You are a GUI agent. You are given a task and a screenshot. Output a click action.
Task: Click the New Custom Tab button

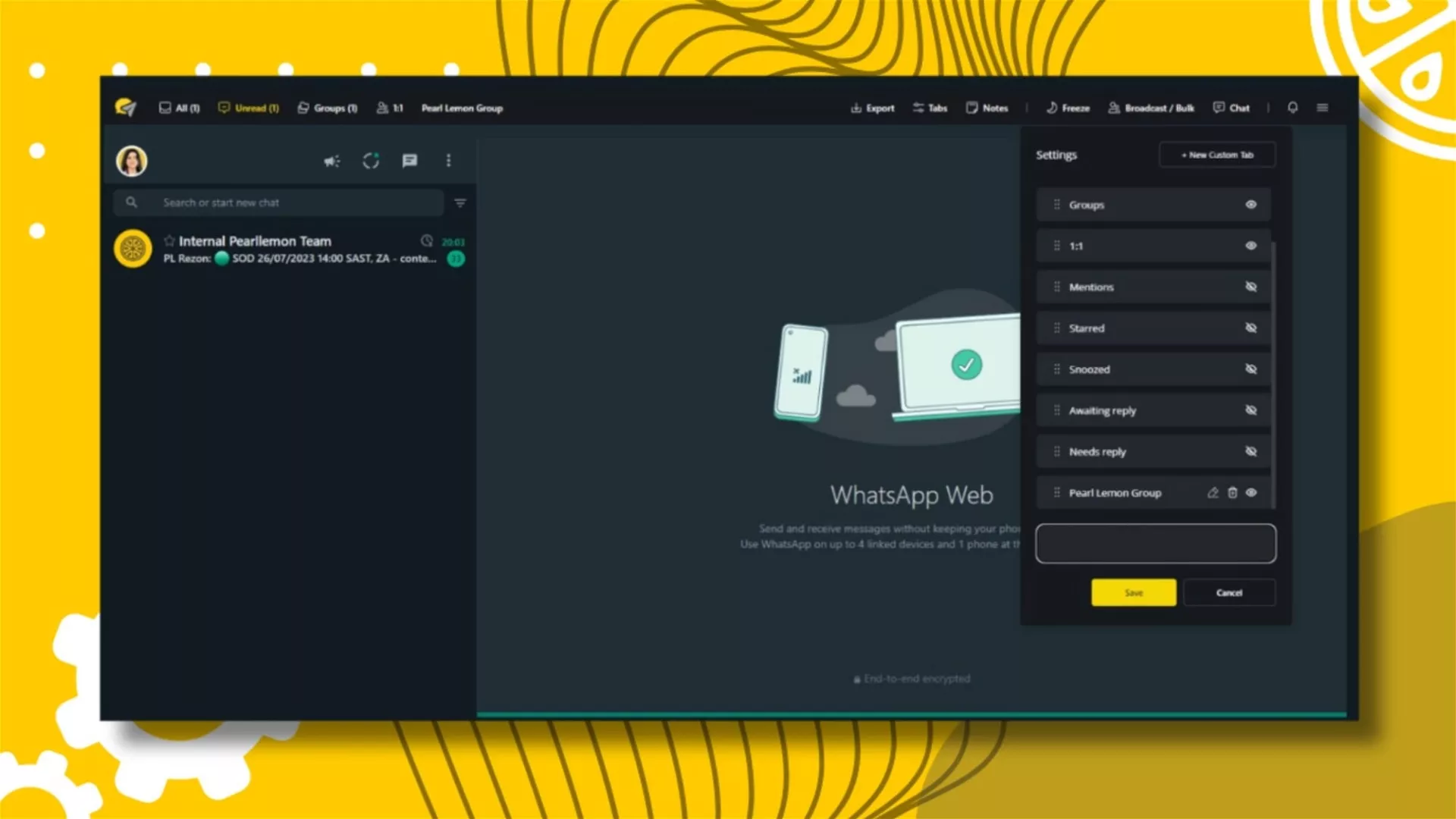(x=1217, y=155)
